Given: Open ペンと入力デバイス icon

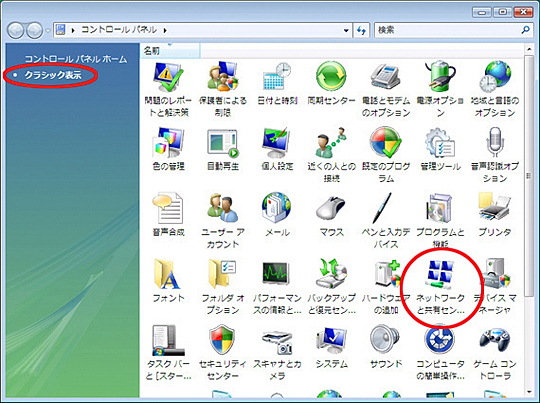Looking at the screenshot, I should 382,208.
